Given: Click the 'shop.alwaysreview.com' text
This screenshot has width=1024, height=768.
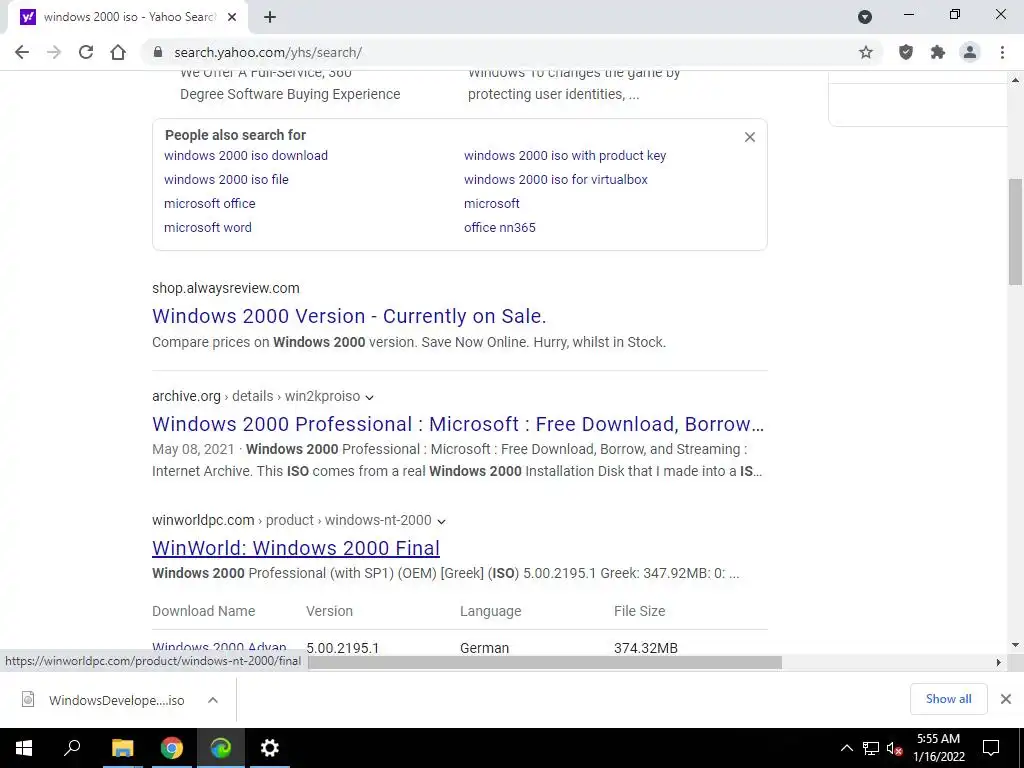Looking at the screenshot, I should click(x=225, y=288).
